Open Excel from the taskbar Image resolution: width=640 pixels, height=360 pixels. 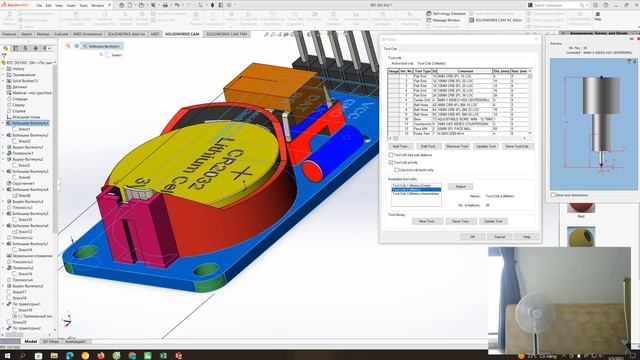pos(163,356)
